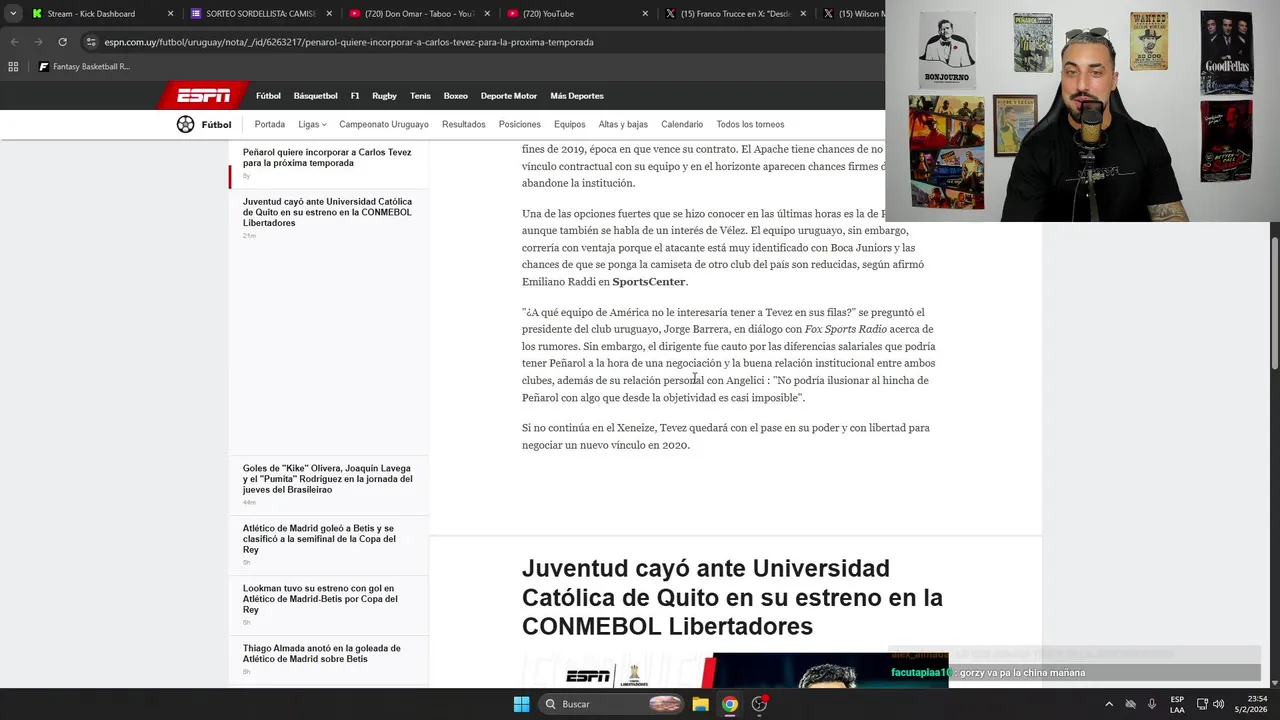Close the Don Omar - Taboo tab
This screenshot has width=1280, height=720.
click(x=487, y=14)
